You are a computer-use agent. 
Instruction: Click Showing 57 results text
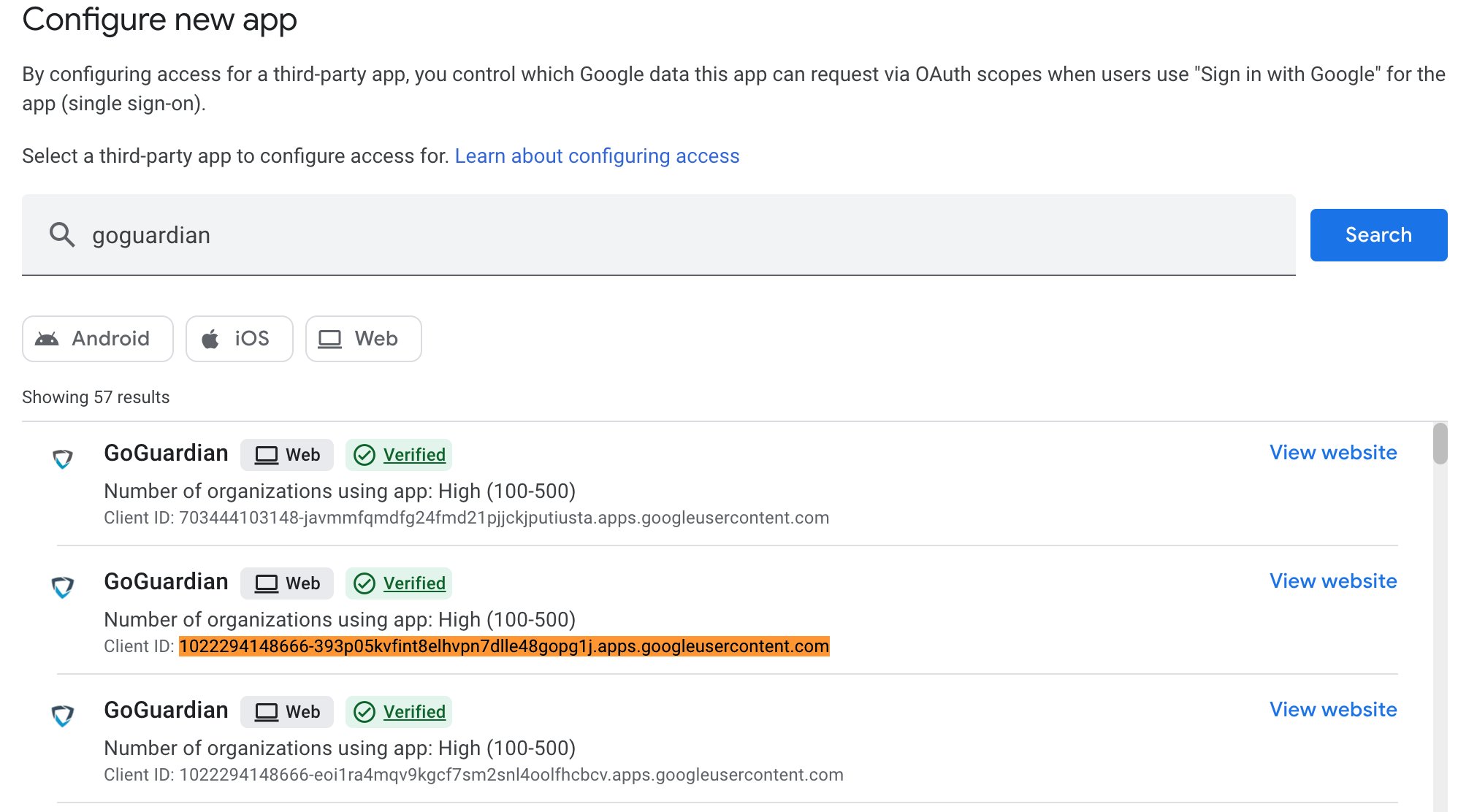pyautogui.click(x=96, y=397)
